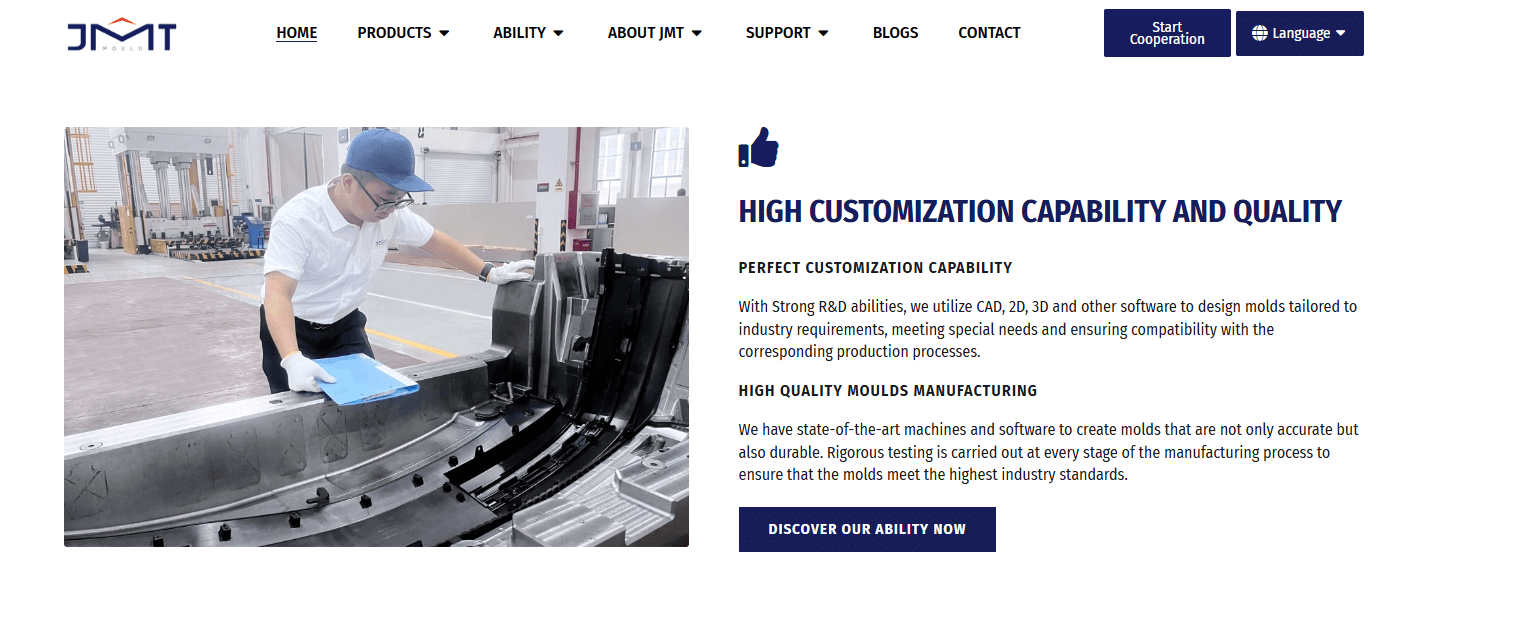This screenshot has width=1532, height=620.
Task: Select the Ability menu label
Action: pyautogui.click(x=519, y=33)
